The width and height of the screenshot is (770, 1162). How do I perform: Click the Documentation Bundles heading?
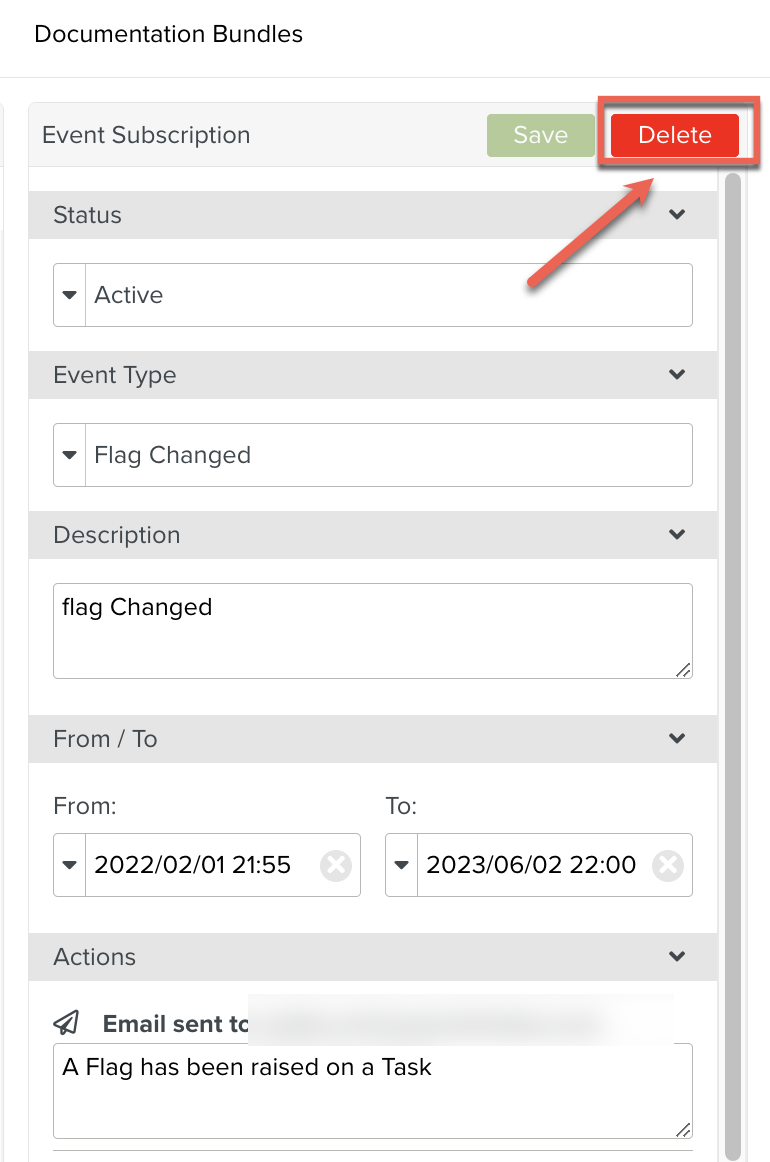168,34
